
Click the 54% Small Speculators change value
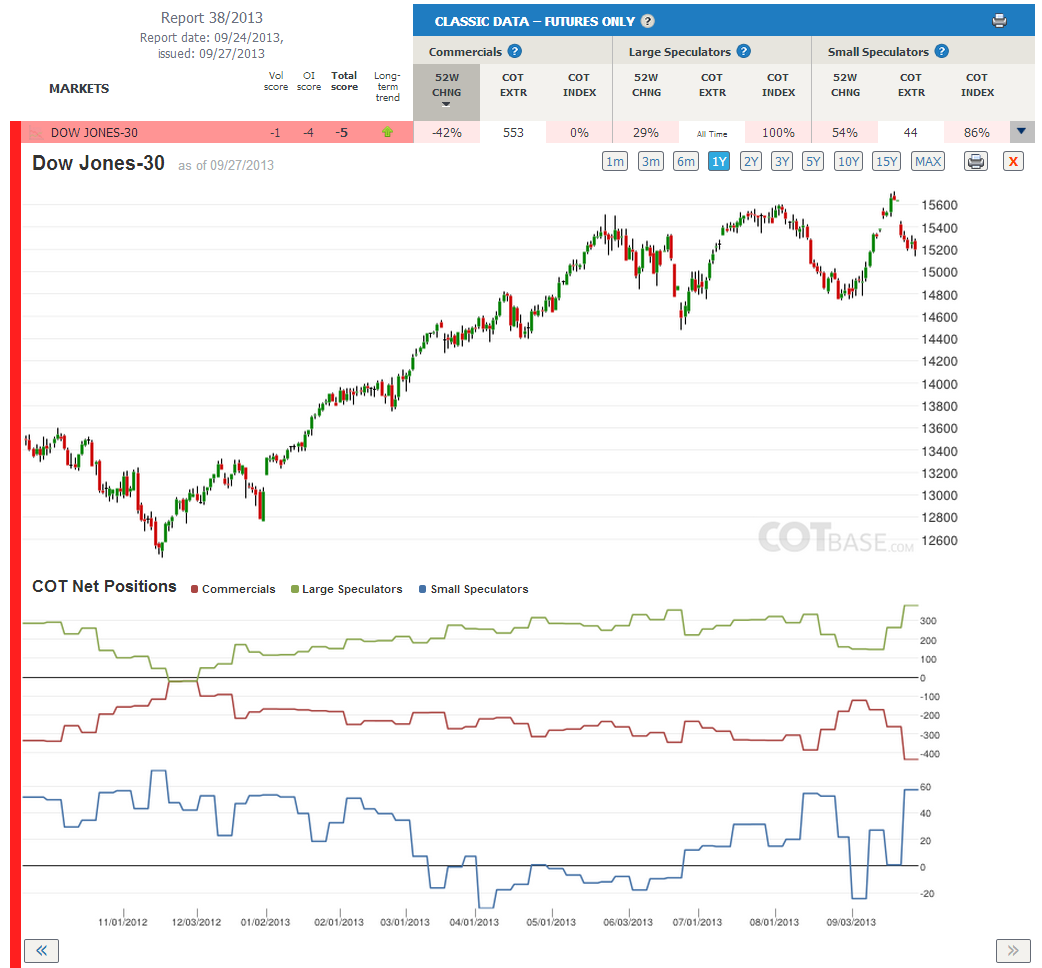845,132
